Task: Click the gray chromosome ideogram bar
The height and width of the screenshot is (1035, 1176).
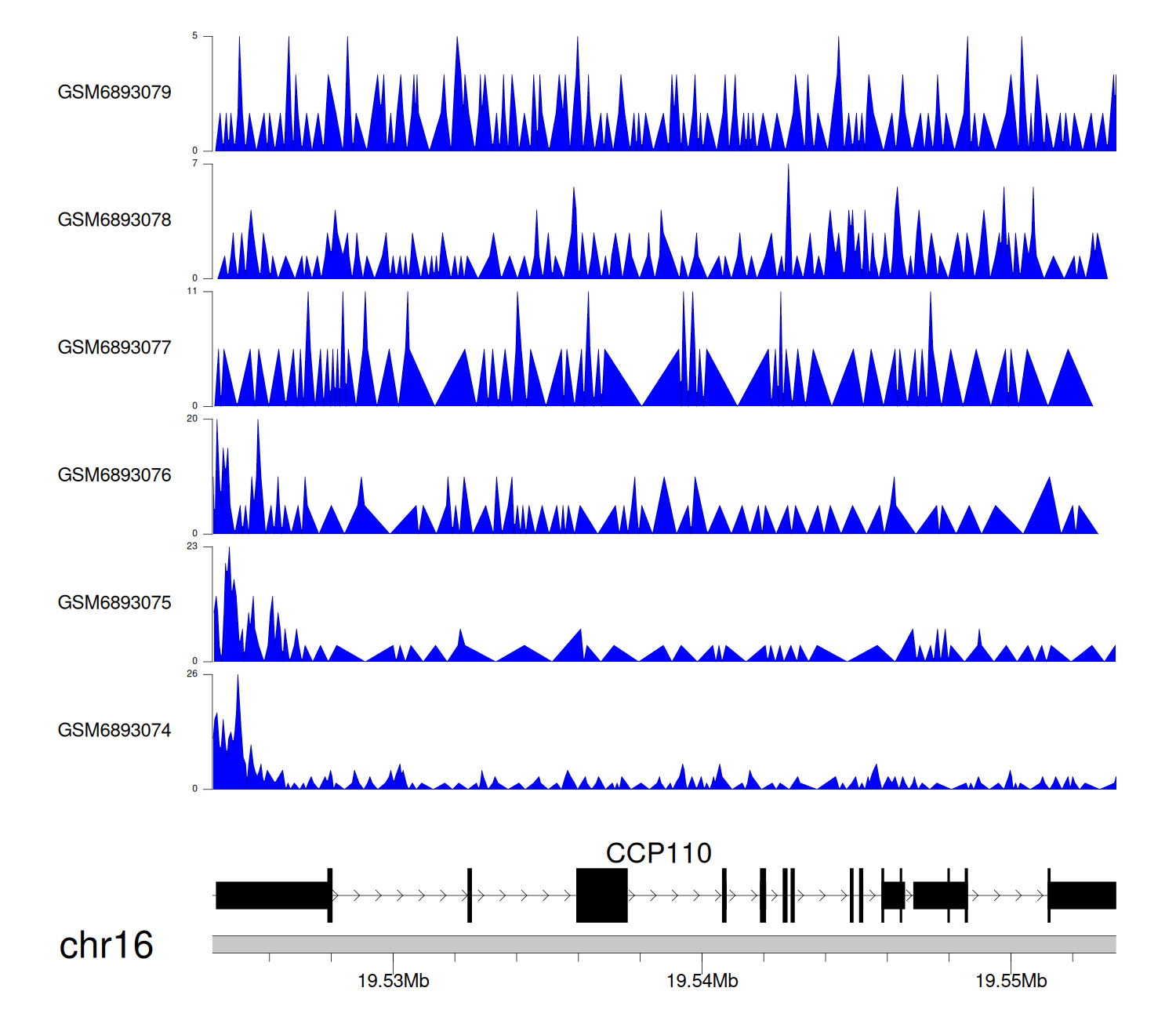Action: point(663,944)
